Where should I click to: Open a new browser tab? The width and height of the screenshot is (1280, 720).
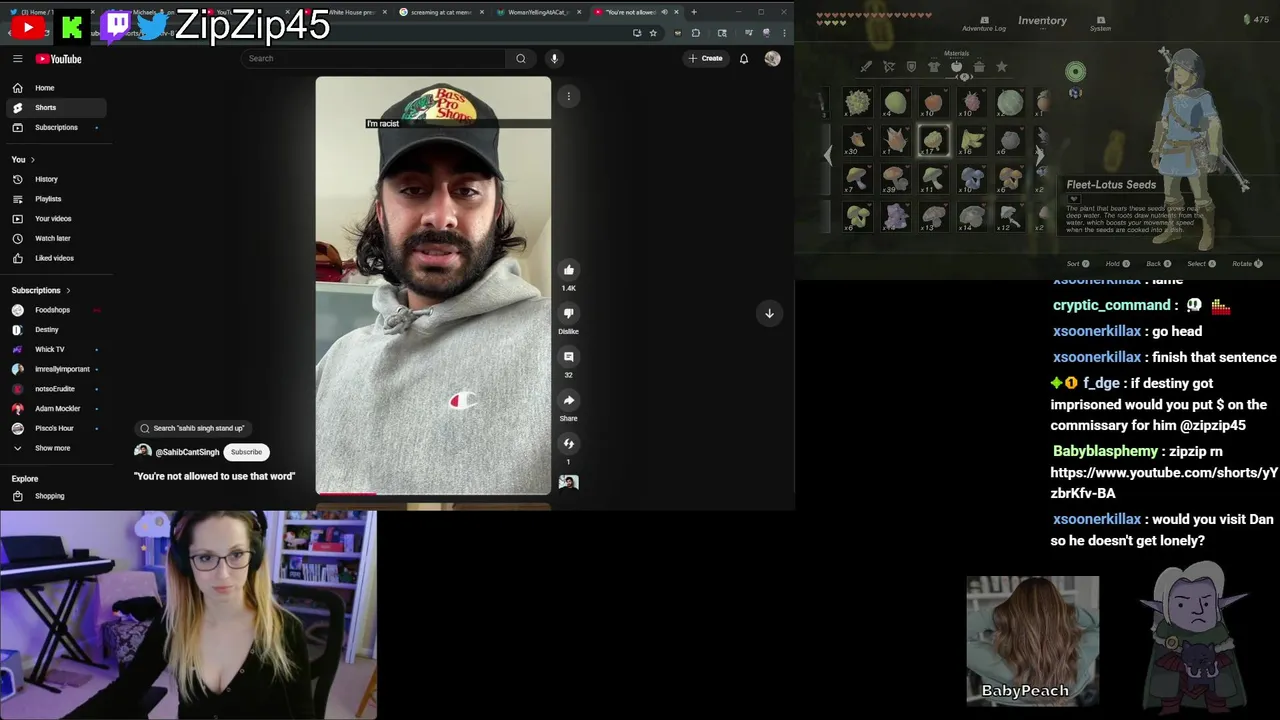point(693,12)
